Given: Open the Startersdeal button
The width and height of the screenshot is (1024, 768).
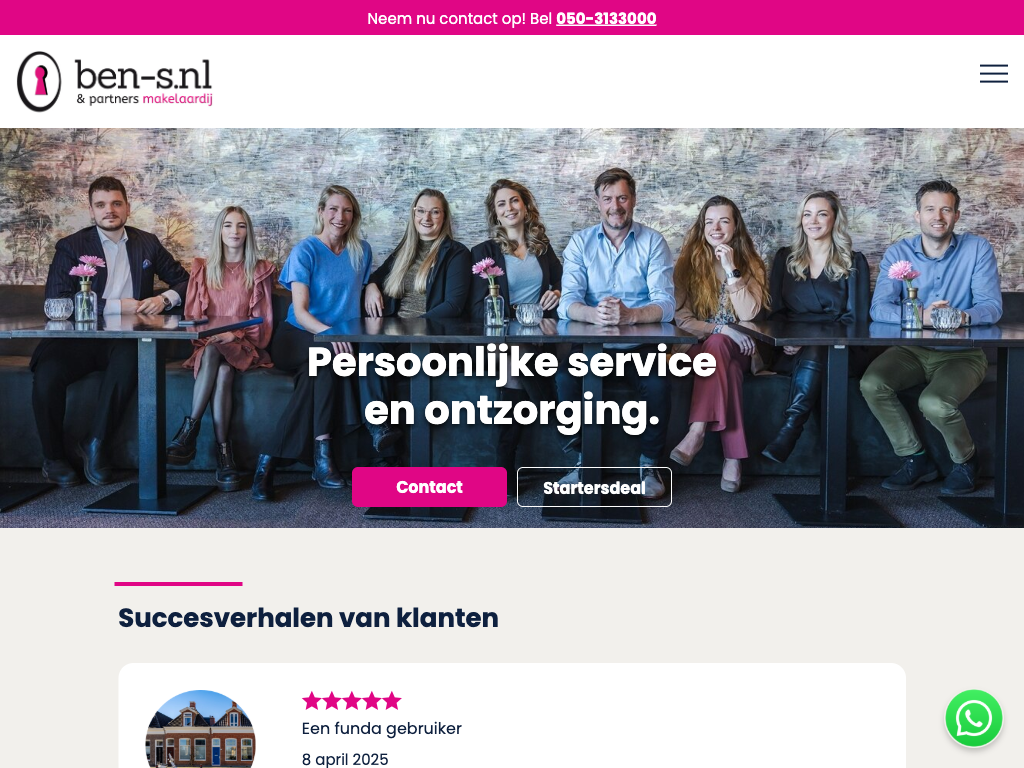Looking at the screenshot, I should [x=594, y=487].
